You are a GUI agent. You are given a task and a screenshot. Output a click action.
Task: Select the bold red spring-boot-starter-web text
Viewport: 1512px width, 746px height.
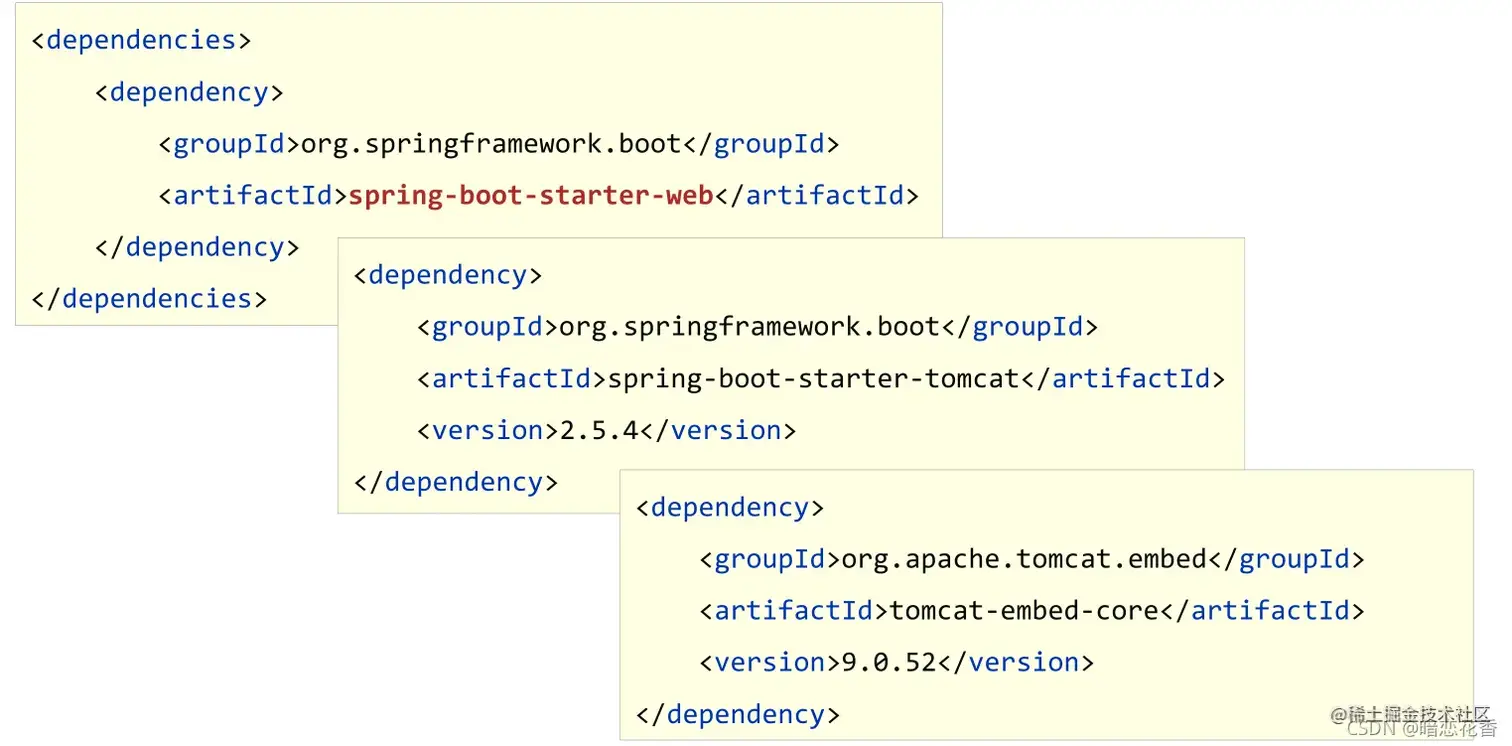tap(530, 195)
